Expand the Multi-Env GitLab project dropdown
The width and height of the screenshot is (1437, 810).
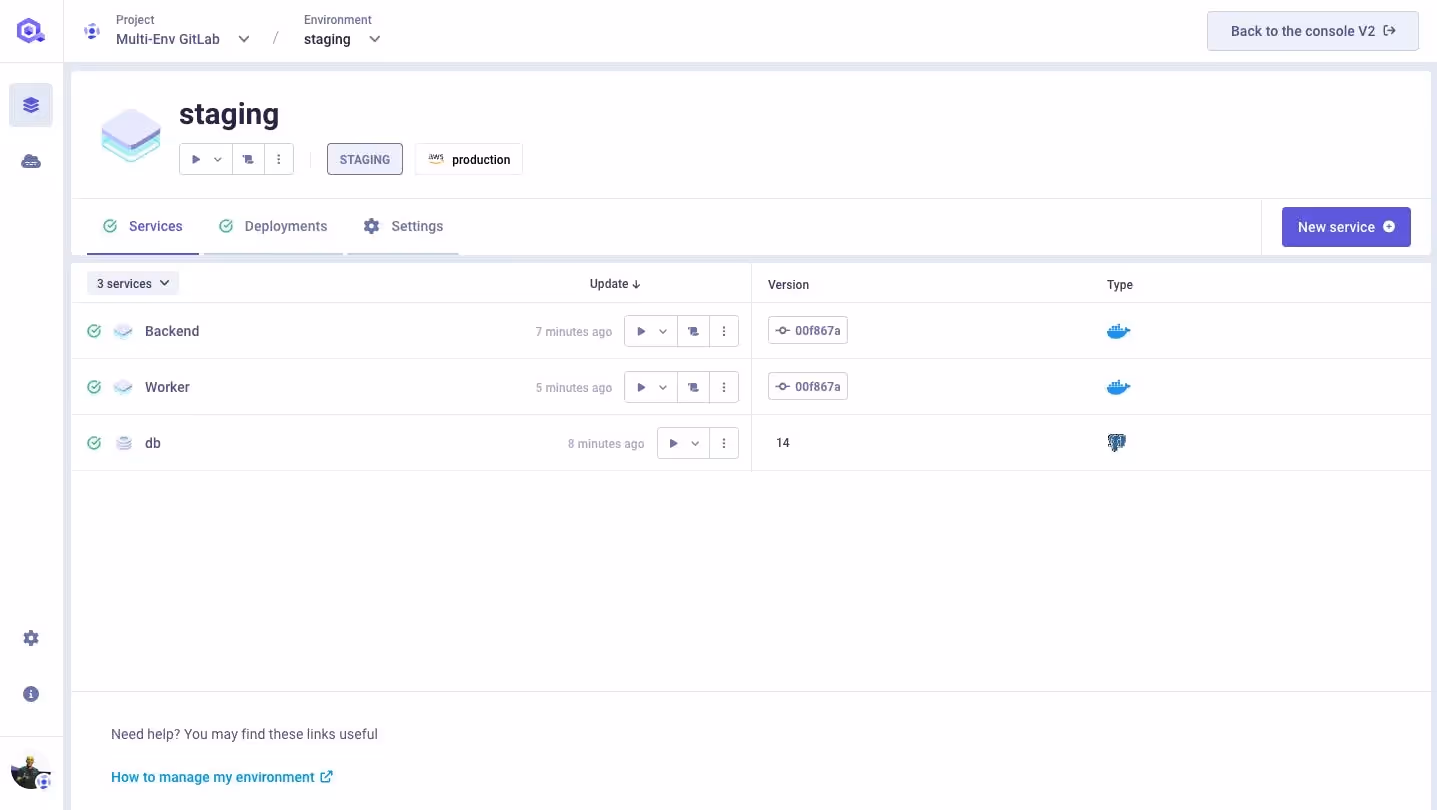click(244, 39)
